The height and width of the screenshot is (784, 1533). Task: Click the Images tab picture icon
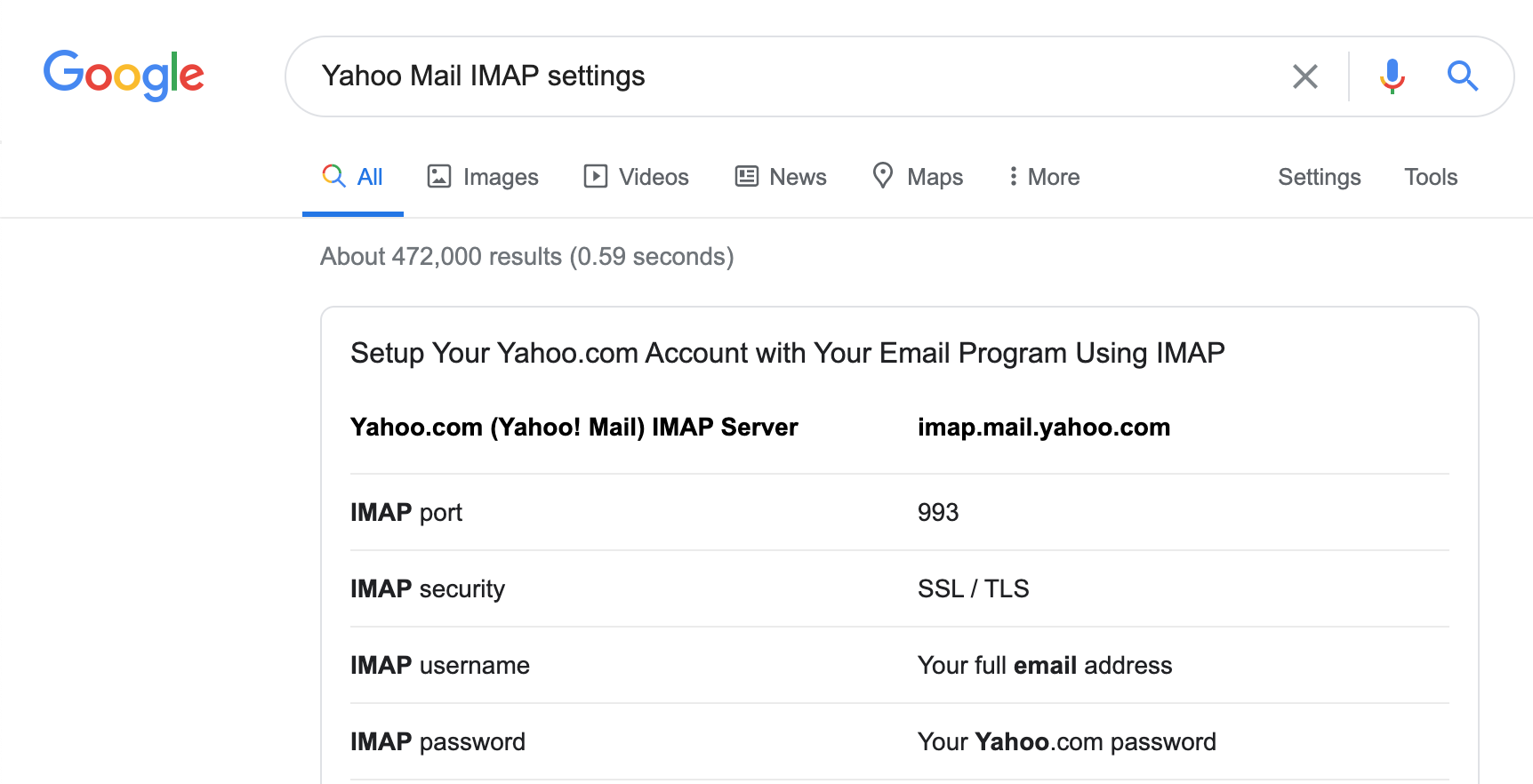tap(439, 176)
